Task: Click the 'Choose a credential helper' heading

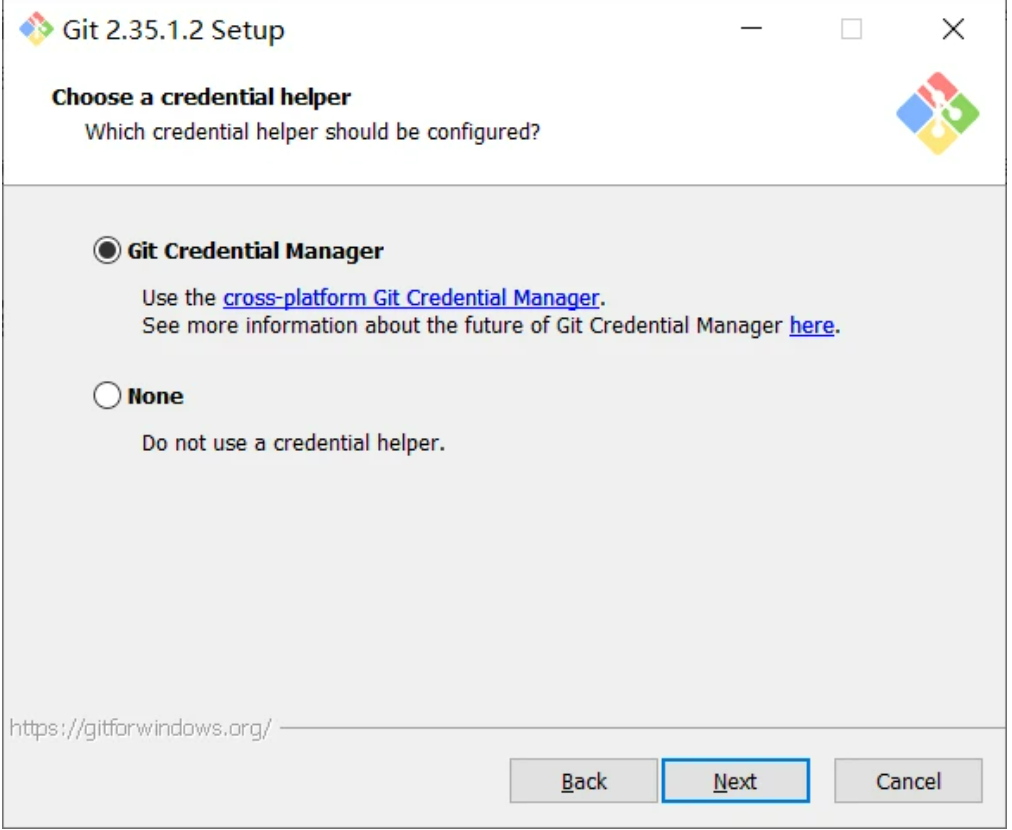Action: pos(201,98)
